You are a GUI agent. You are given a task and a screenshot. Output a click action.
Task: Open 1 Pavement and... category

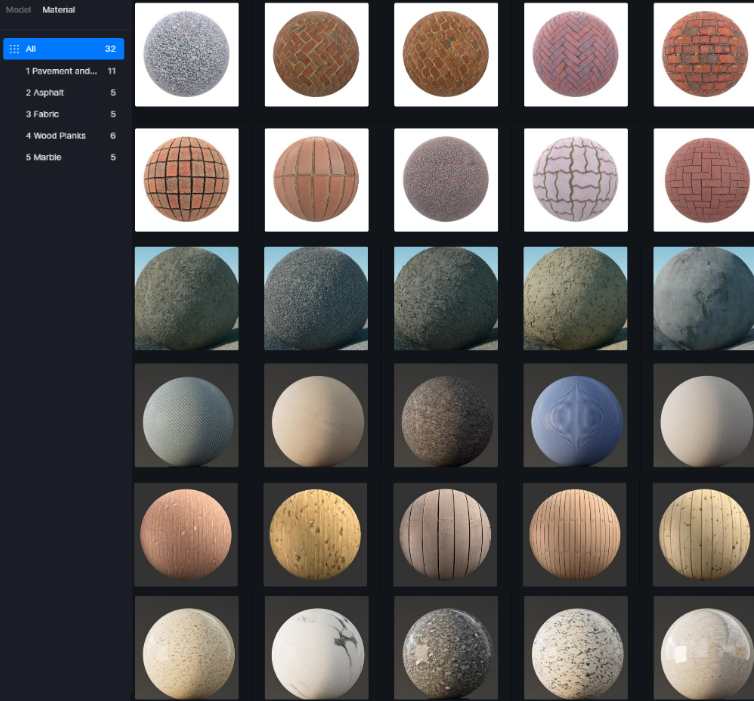pyautogui.click(x=63, y=71)
